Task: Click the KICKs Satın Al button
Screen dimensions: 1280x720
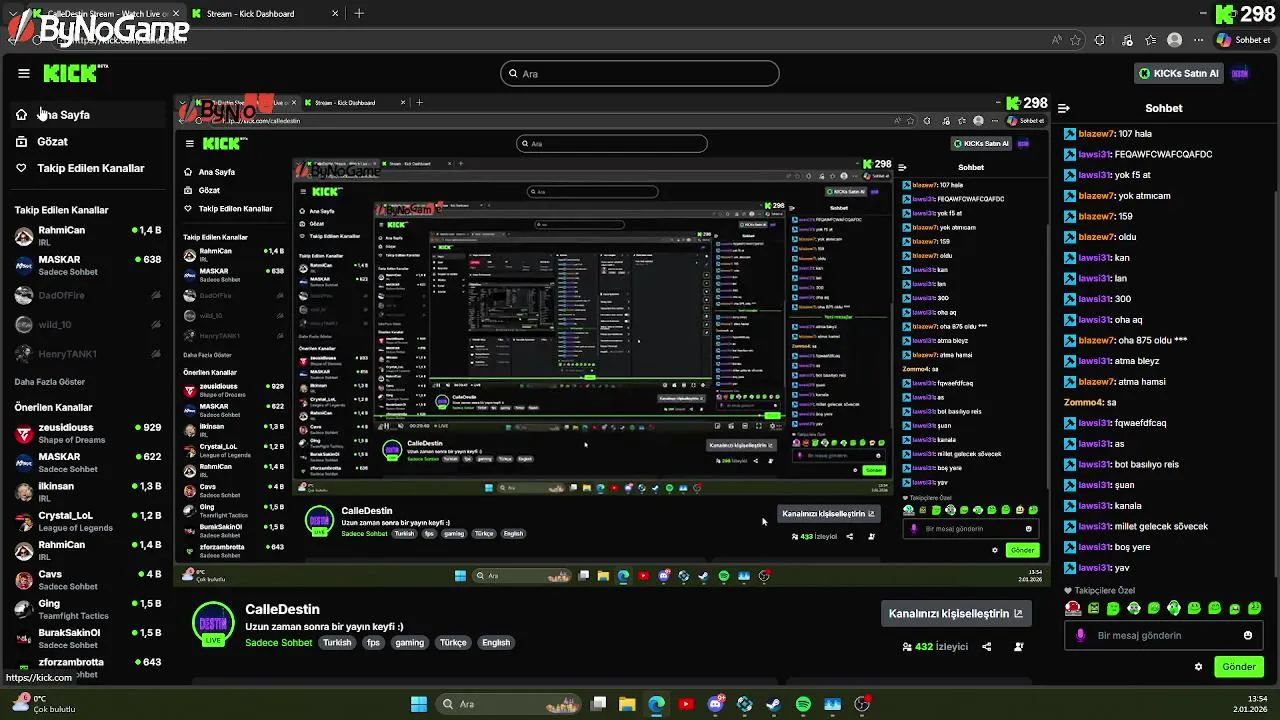Action: point(1180,73)
